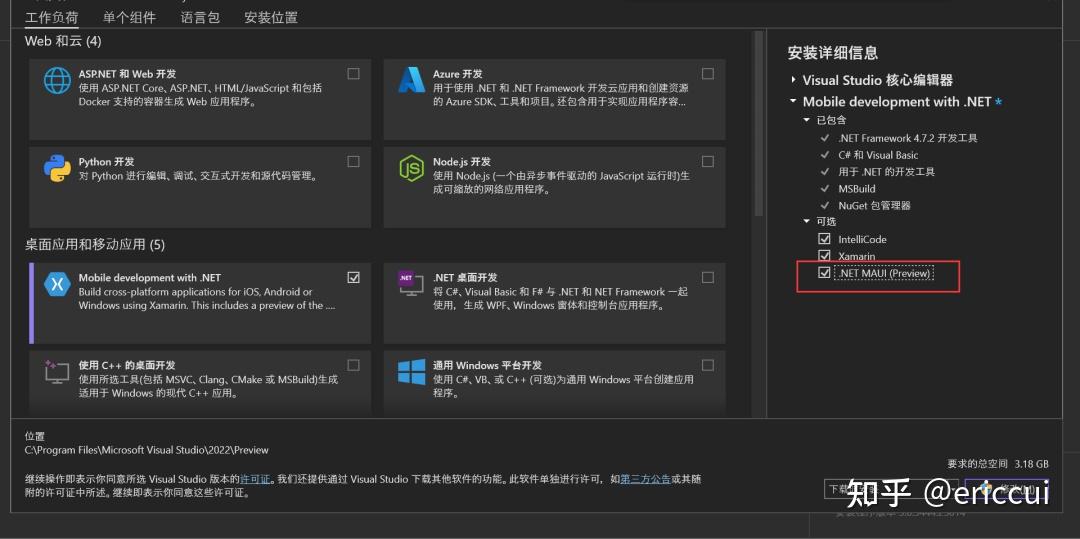This screenshot has height=539, width=1080.
Task: Uncheck the Mobile development with .NET workload
Action: (353, 277)
